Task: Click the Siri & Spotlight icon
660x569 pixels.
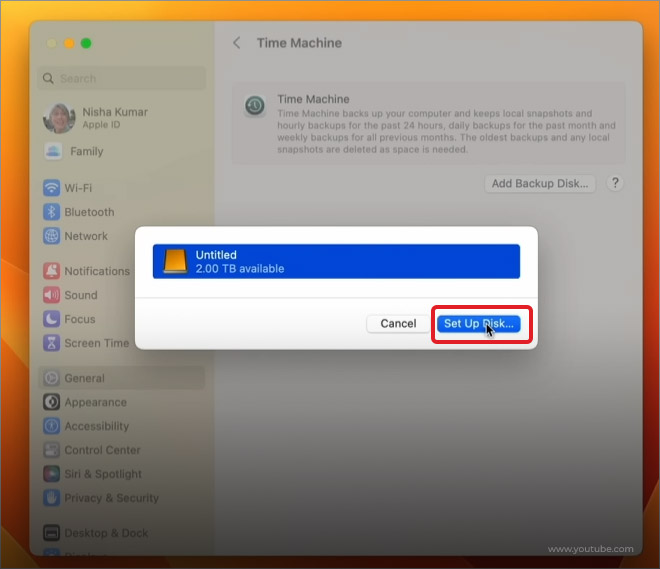Action: 51,474
